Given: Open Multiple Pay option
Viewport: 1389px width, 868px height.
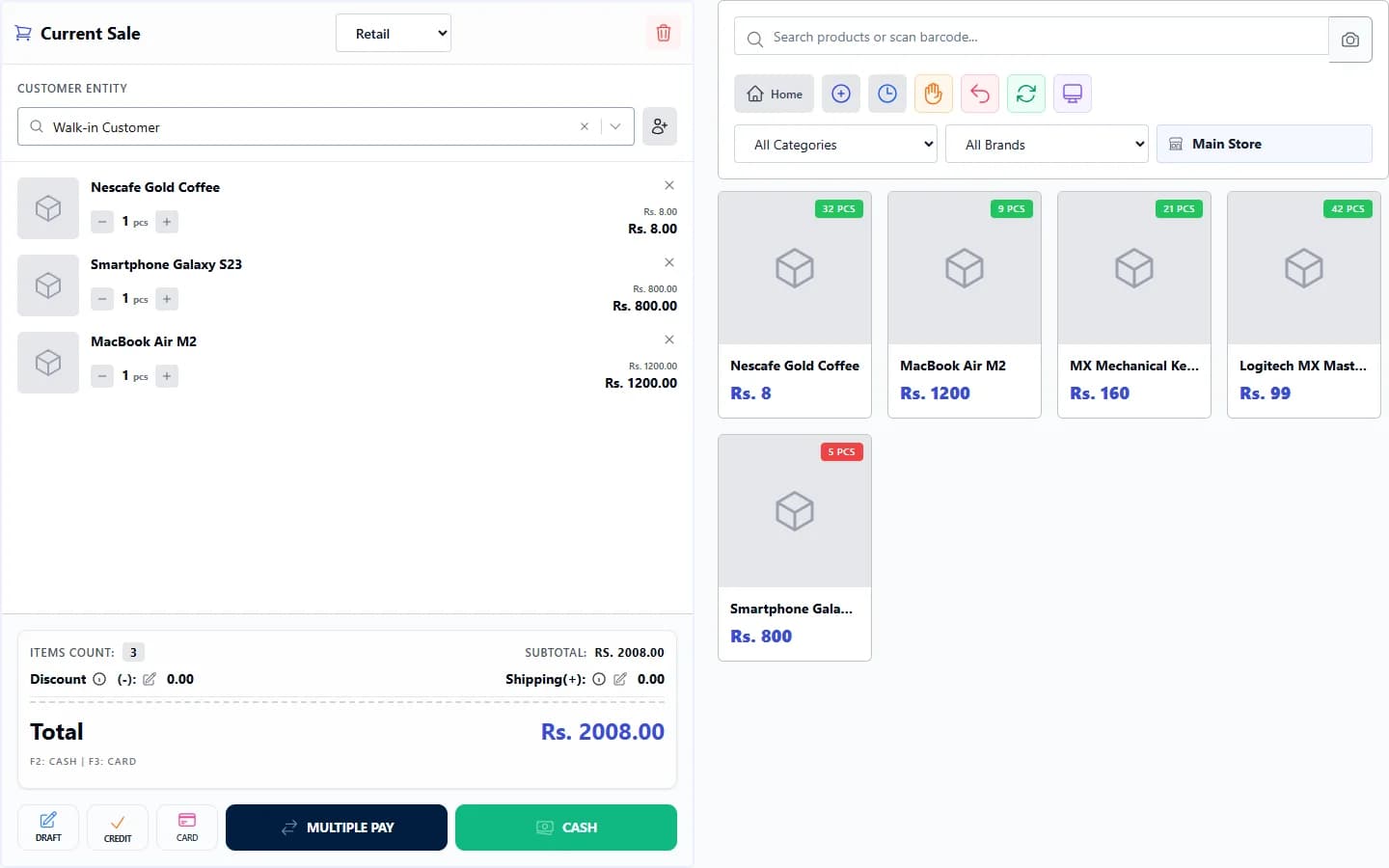Looking at the screenshot, I should click(x=337, y=827).
